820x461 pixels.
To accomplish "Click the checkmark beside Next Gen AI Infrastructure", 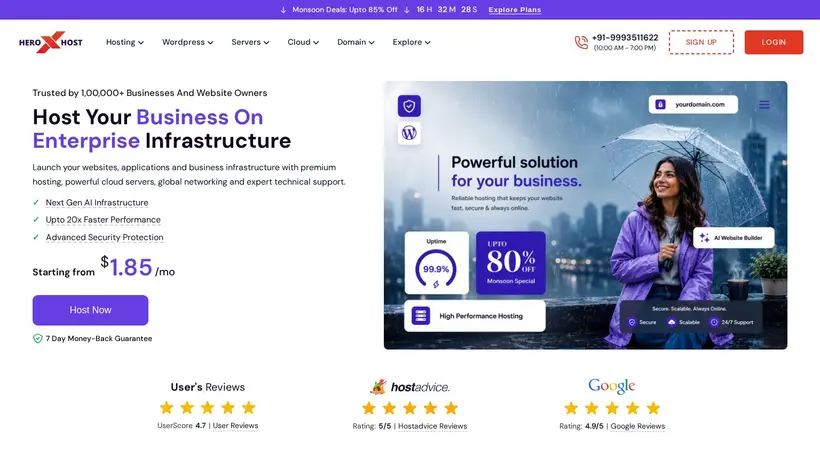I will coord(36,202).
